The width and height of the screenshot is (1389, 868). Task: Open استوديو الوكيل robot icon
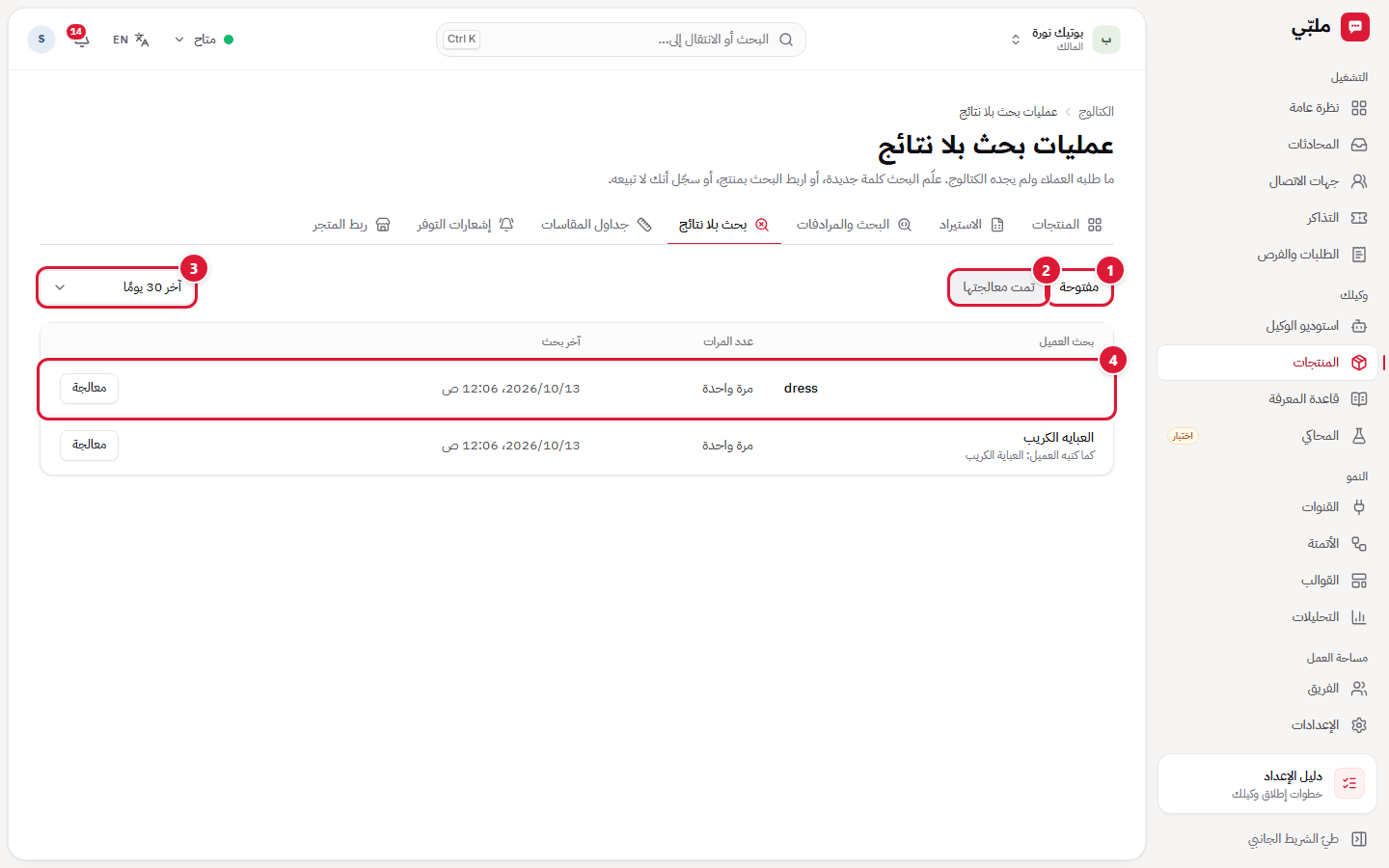1359,326
